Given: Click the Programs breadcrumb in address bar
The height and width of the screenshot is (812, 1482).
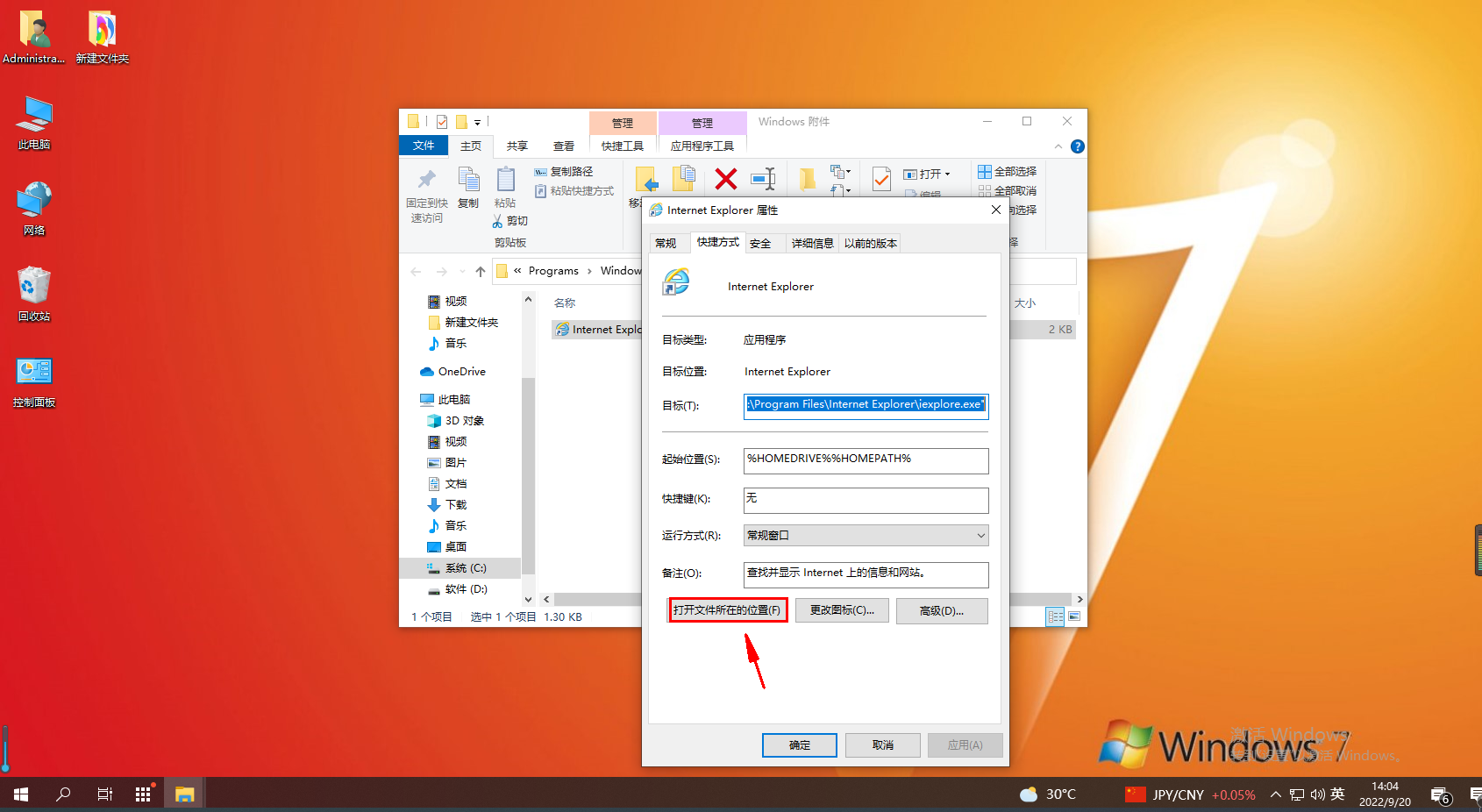Looking at the screenshot, I should (553, 271).
